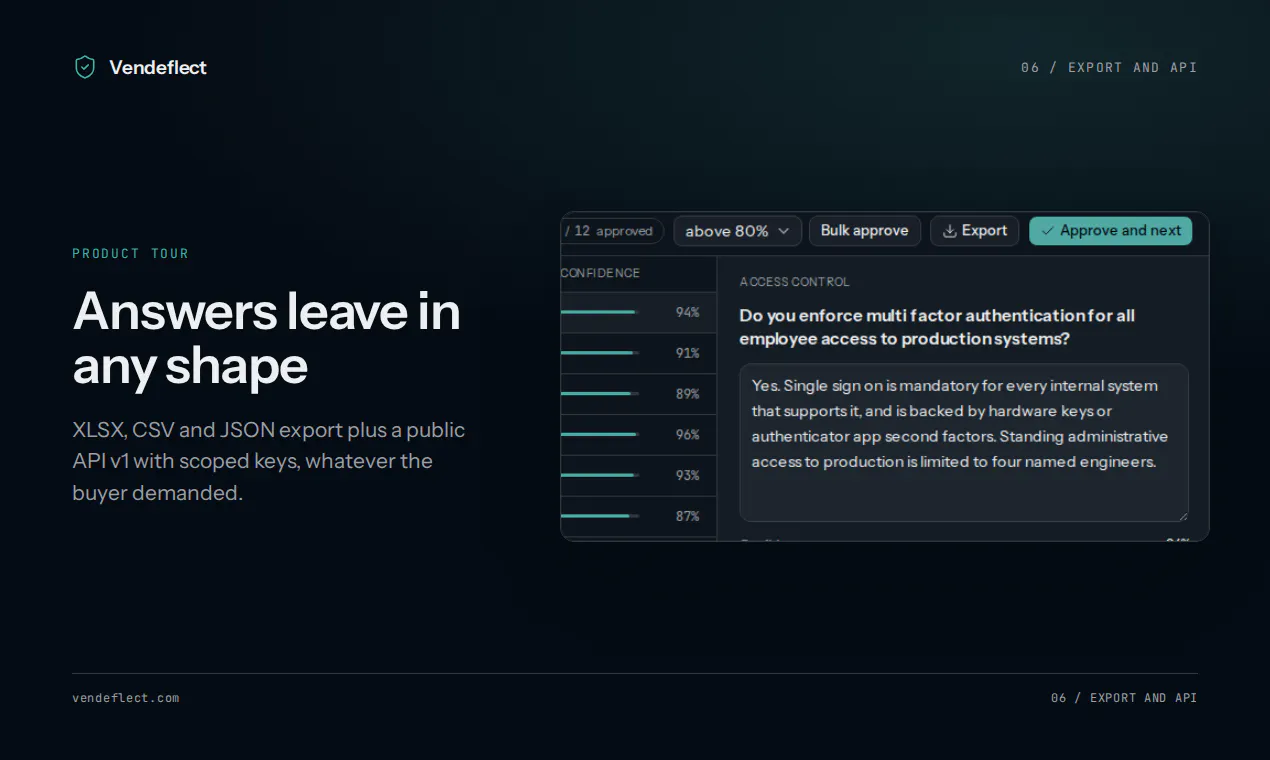Open the above 80% confidence filter dropdown
The image size is (1270, 760).
point(737,231)
